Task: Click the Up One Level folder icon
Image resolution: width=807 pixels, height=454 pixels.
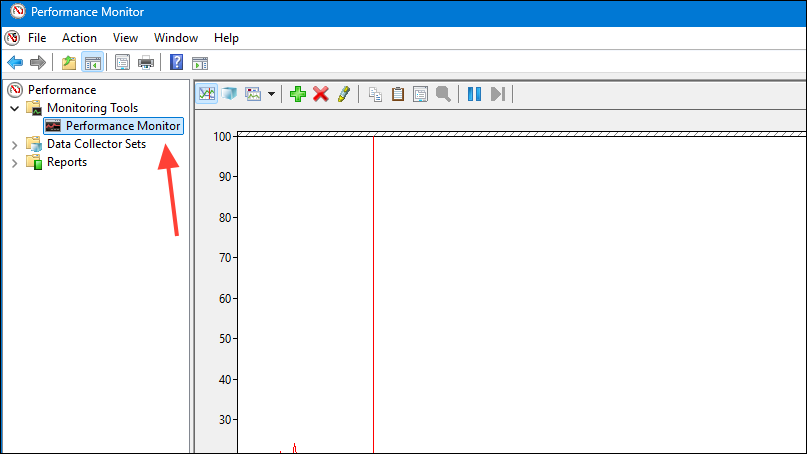Action: 68,63
